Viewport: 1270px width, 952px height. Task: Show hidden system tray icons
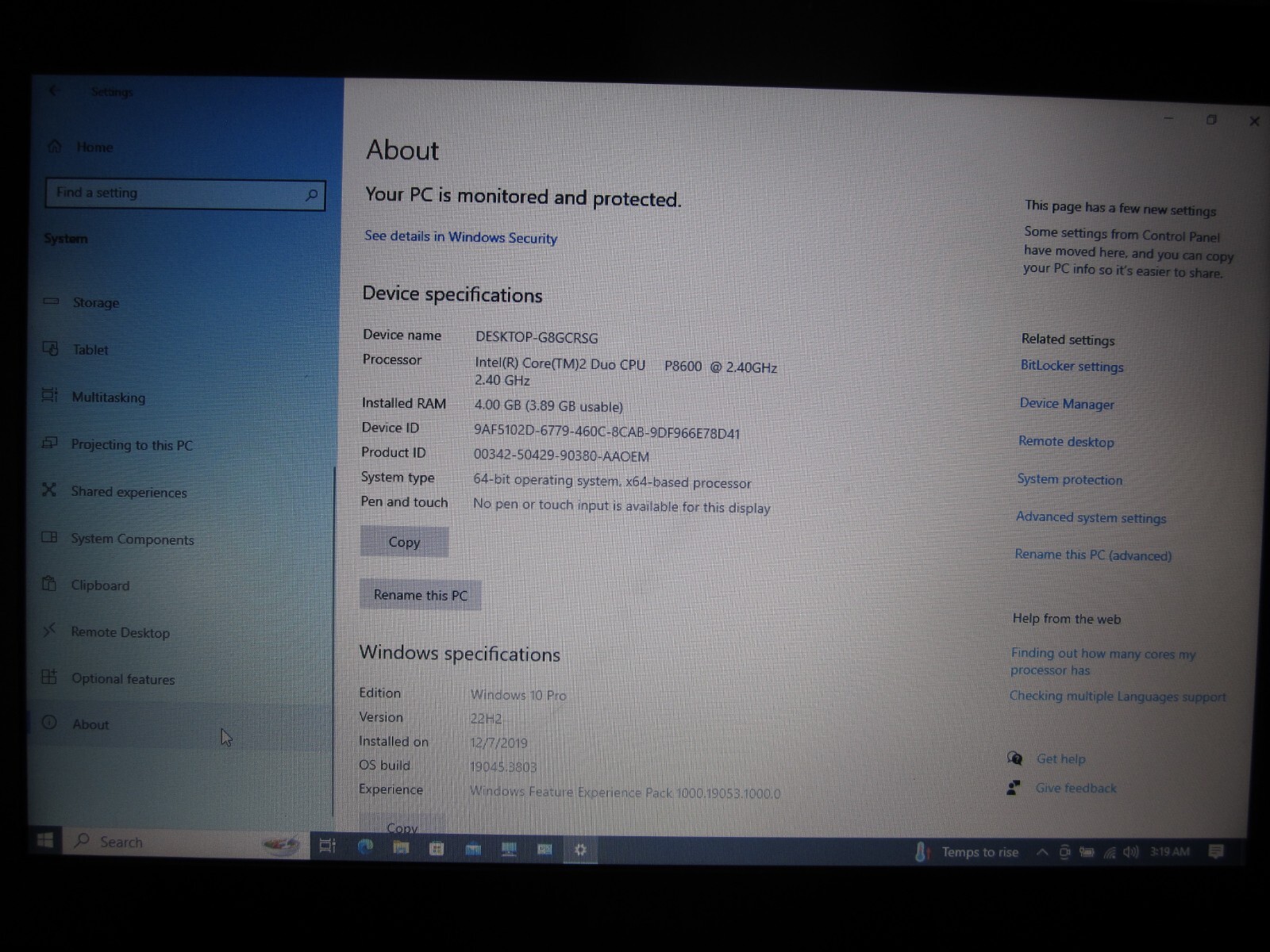point(1042,853)
